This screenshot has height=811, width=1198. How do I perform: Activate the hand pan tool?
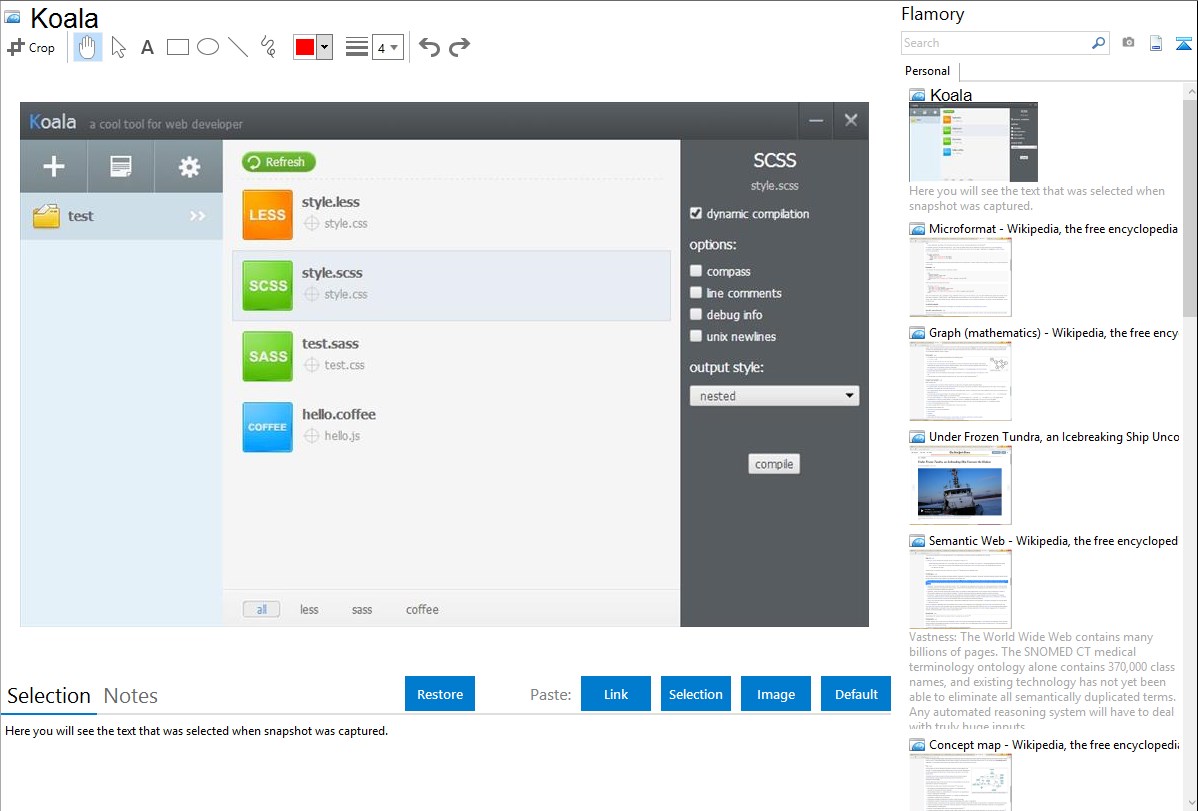88,47
